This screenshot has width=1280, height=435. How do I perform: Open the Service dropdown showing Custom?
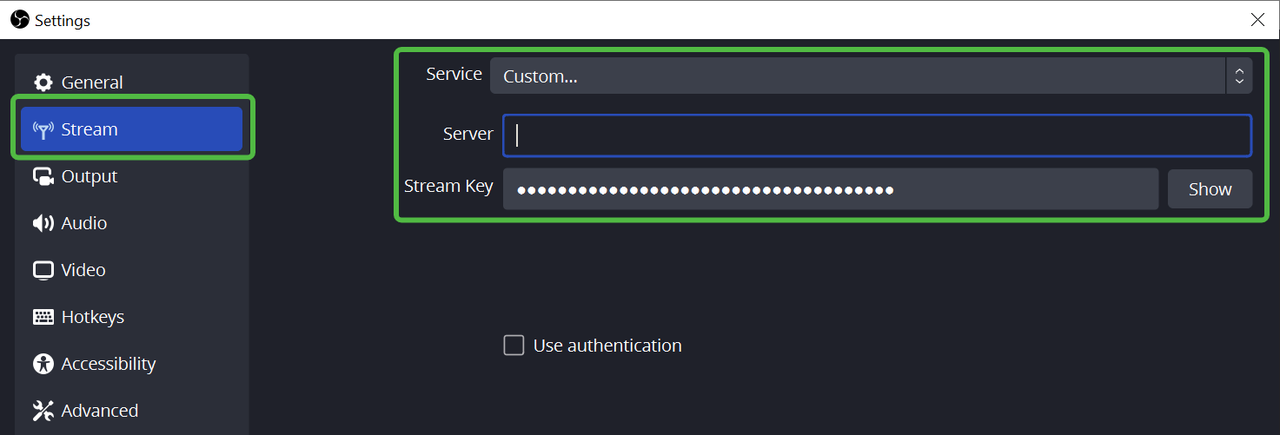857,76
